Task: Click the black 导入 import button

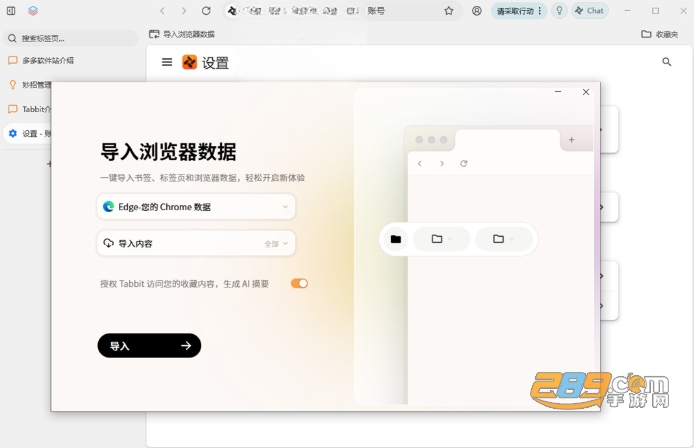Action: 149,346
